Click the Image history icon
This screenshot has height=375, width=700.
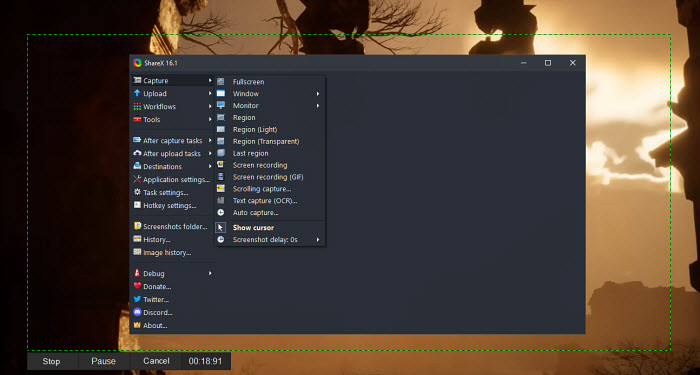pos(137,252)
